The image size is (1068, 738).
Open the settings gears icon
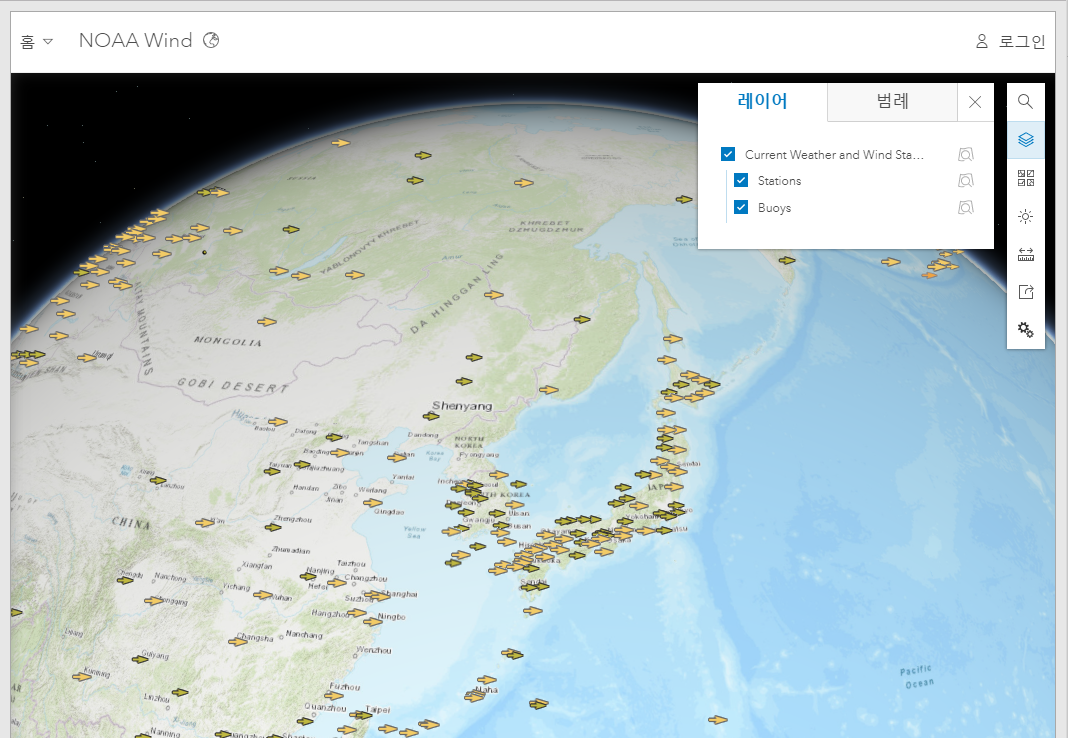[1025, 330]
